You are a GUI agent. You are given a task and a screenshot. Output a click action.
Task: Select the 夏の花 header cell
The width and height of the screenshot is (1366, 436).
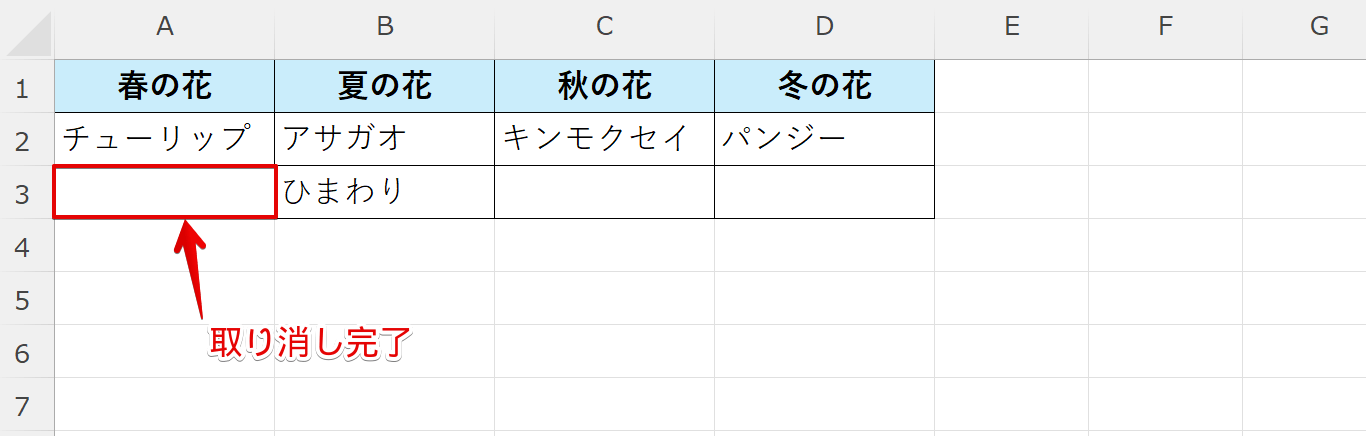pyautogui.click(x=385, y=87)
